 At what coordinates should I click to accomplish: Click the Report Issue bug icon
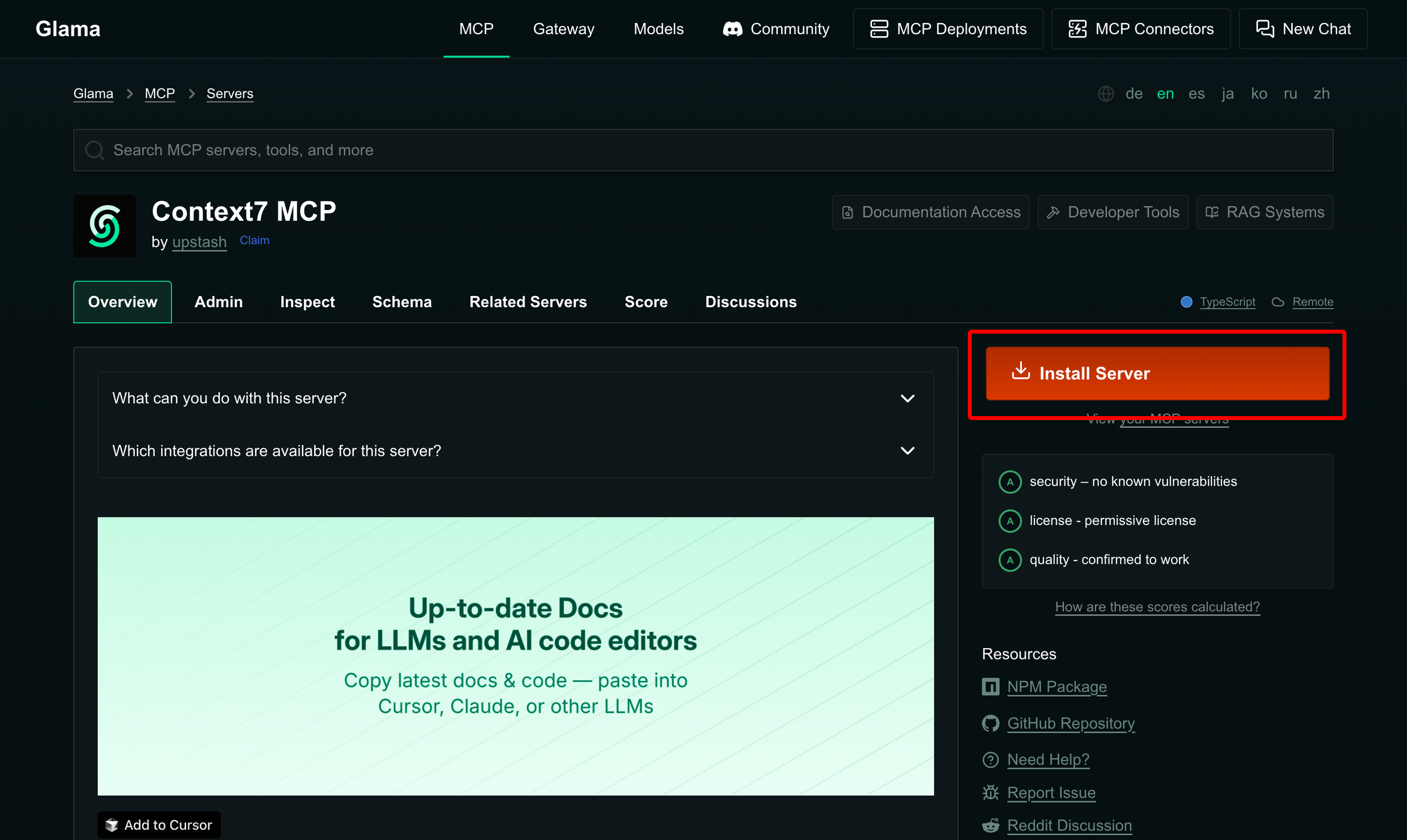click(990, 793)
